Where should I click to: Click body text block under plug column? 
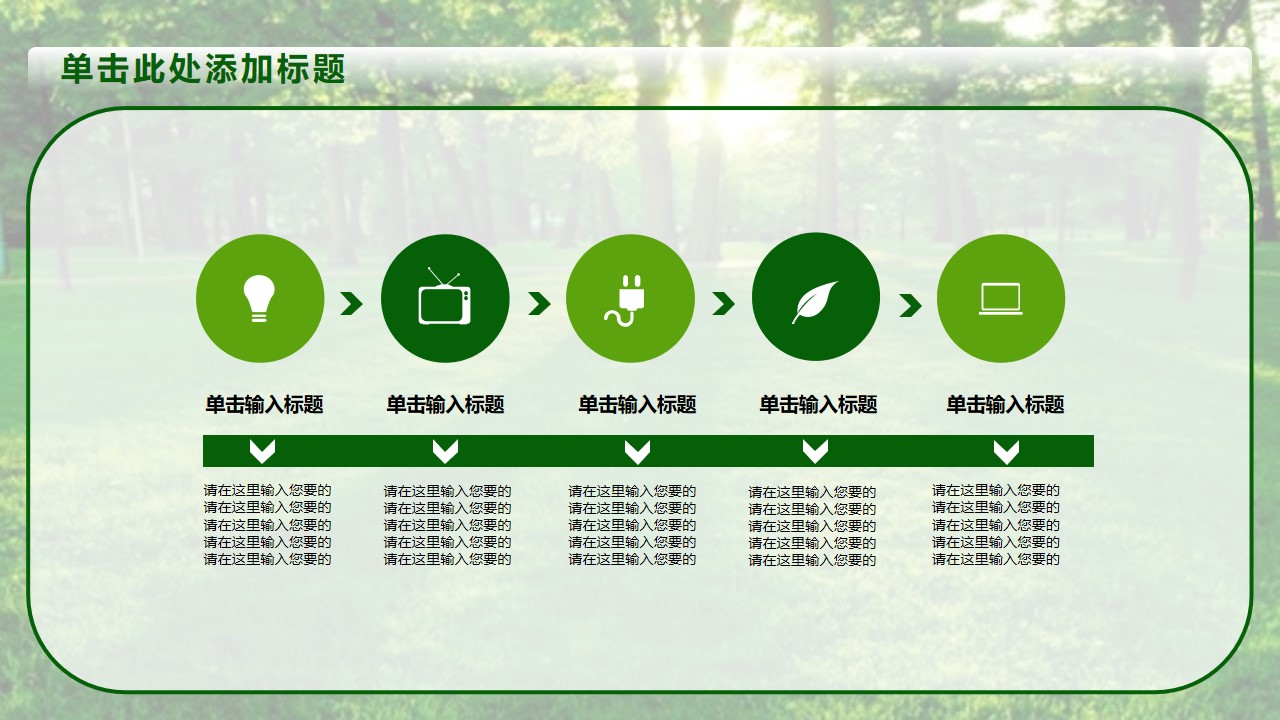[633, 525]
